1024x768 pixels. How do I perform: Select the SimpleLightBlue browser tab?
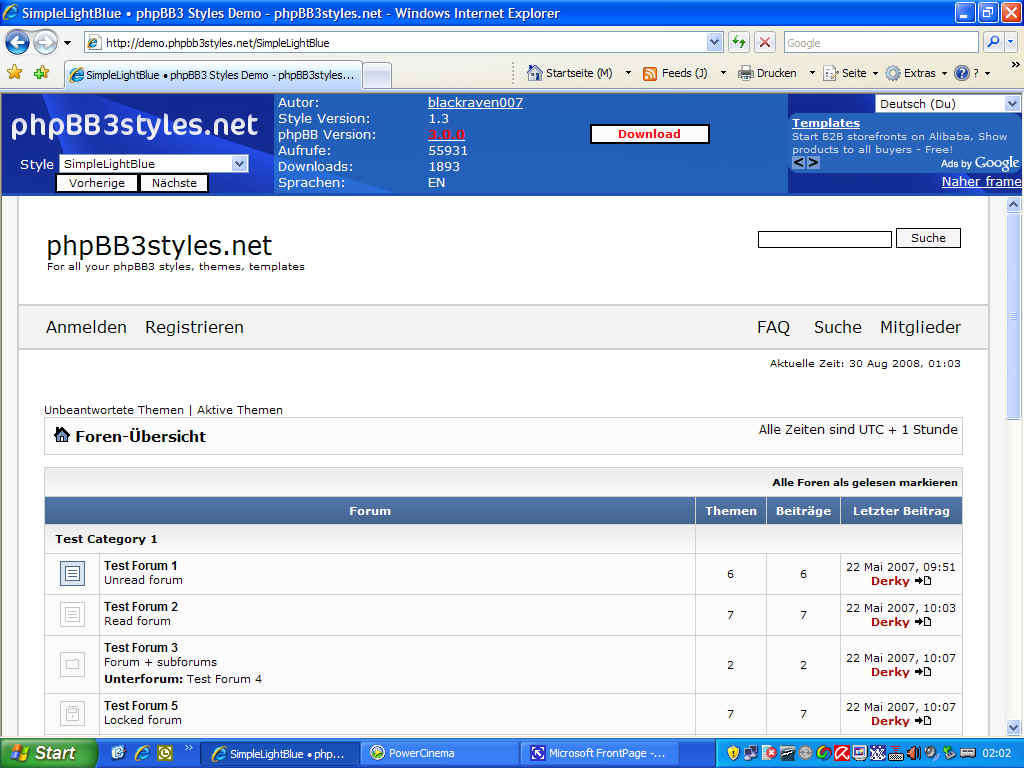214,74
